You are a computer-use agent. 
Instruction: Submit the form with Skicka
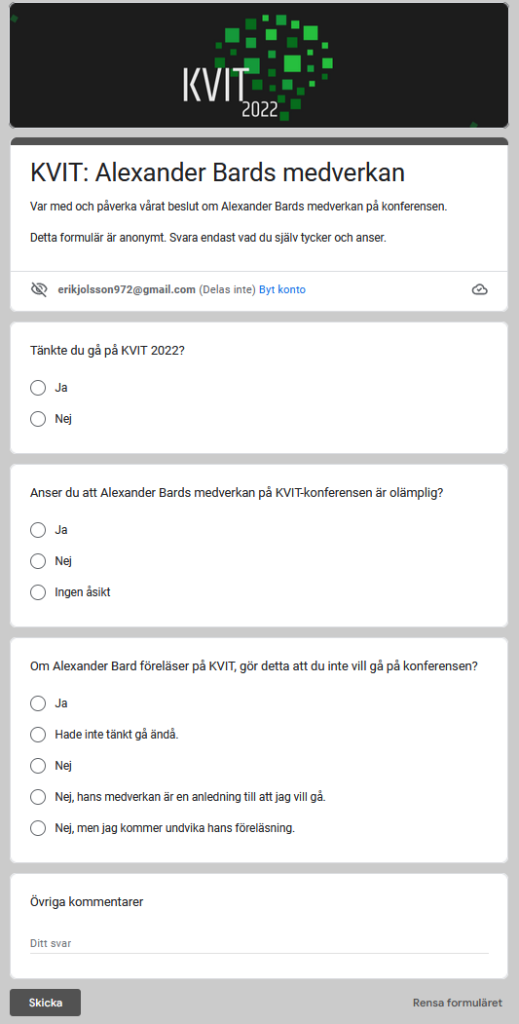pyautogui.click(x=45, y=1002)
